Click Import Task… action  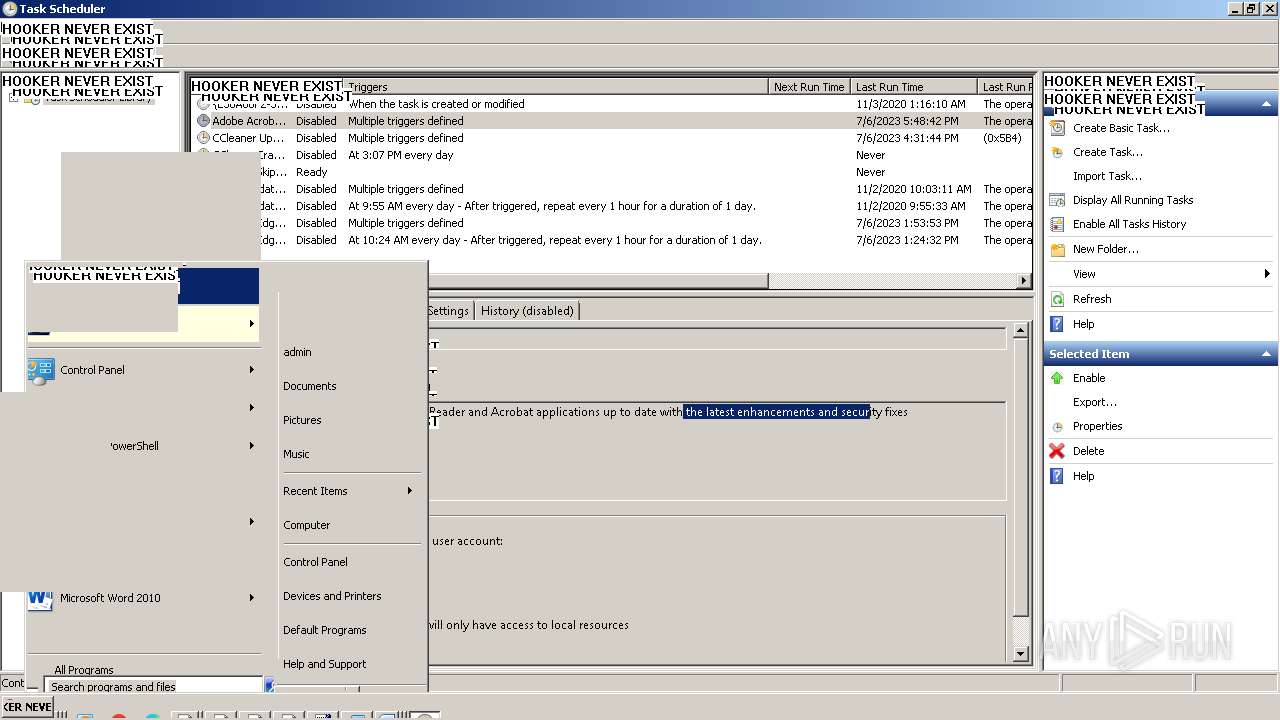(1107, 176)
